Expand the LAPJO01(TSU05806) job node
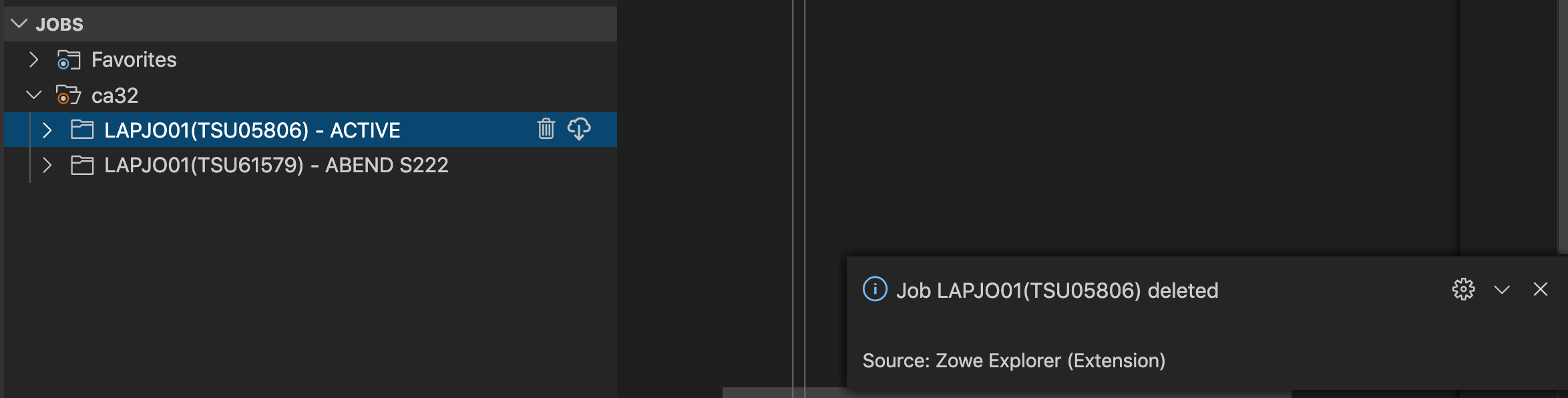The height and width of the screenshot is (398, 1568). pyautogui.click(x=47, y=130)
